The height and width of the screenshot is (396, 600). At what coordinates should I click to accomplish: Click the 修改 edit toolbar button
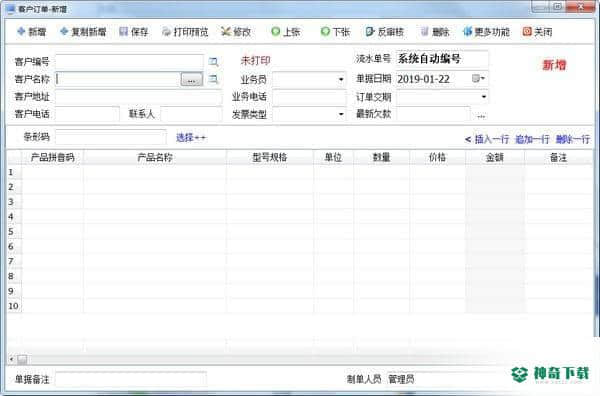236,32
